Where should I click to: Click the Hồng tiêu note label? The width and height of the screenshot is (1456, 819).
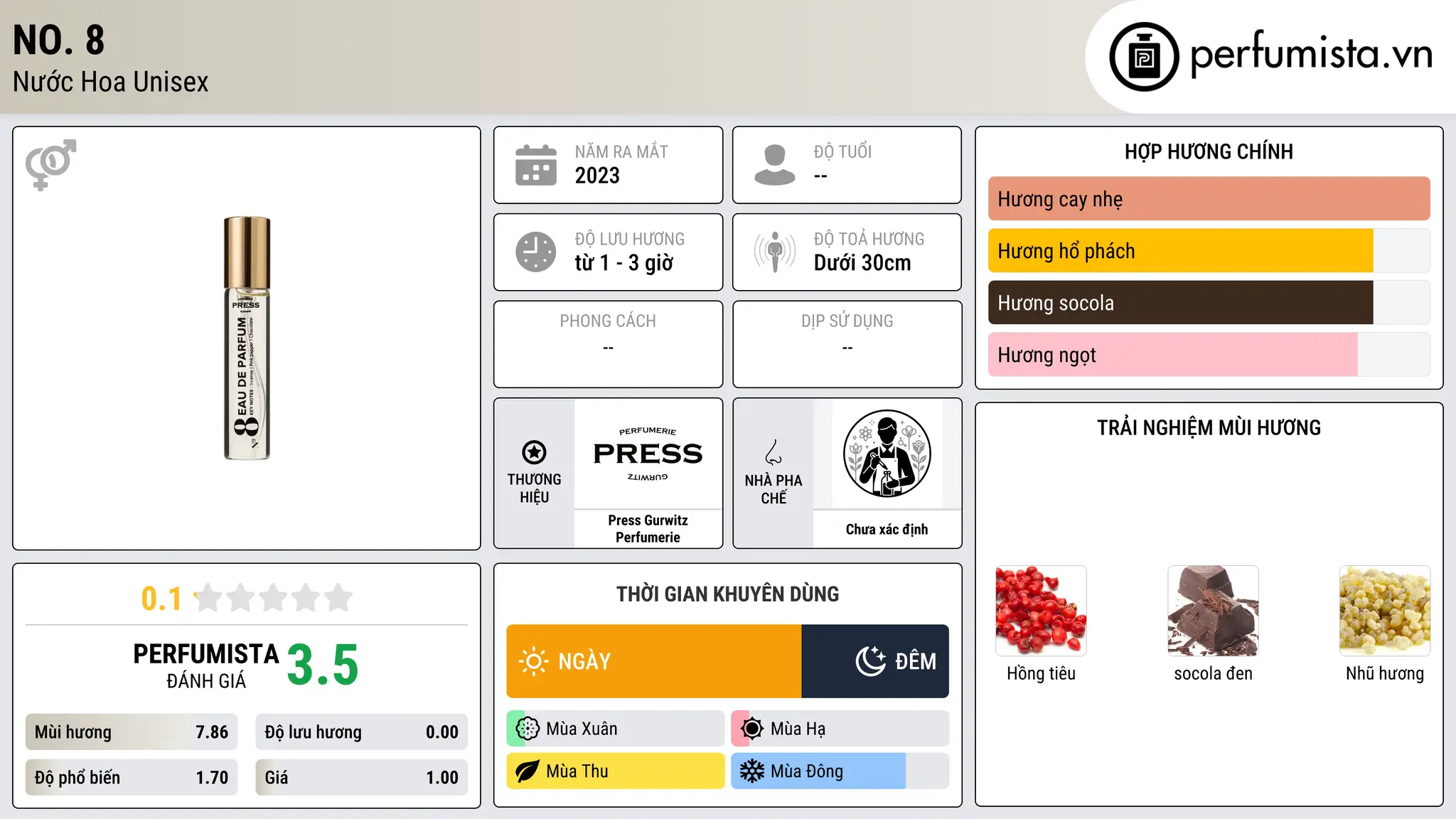[x=1041, y=673]
